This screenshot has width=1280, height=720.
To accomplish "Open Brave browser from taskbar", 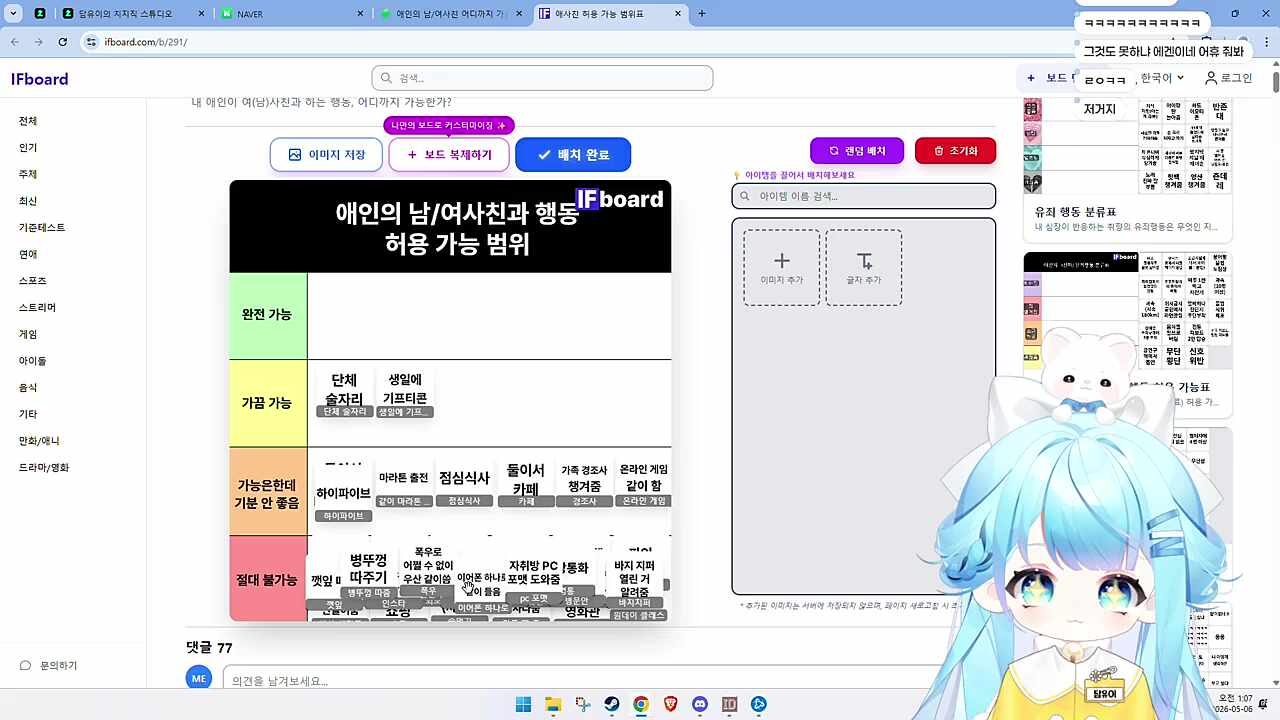I will tap(670, 705).
